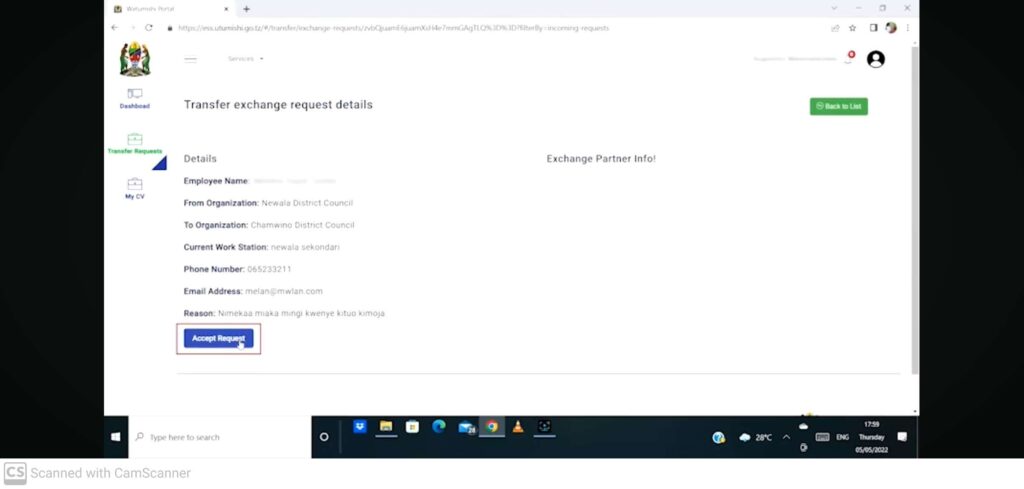Open My CV from the sidebar
This screenshot has height=489, width=1024.
coord(134,189)
